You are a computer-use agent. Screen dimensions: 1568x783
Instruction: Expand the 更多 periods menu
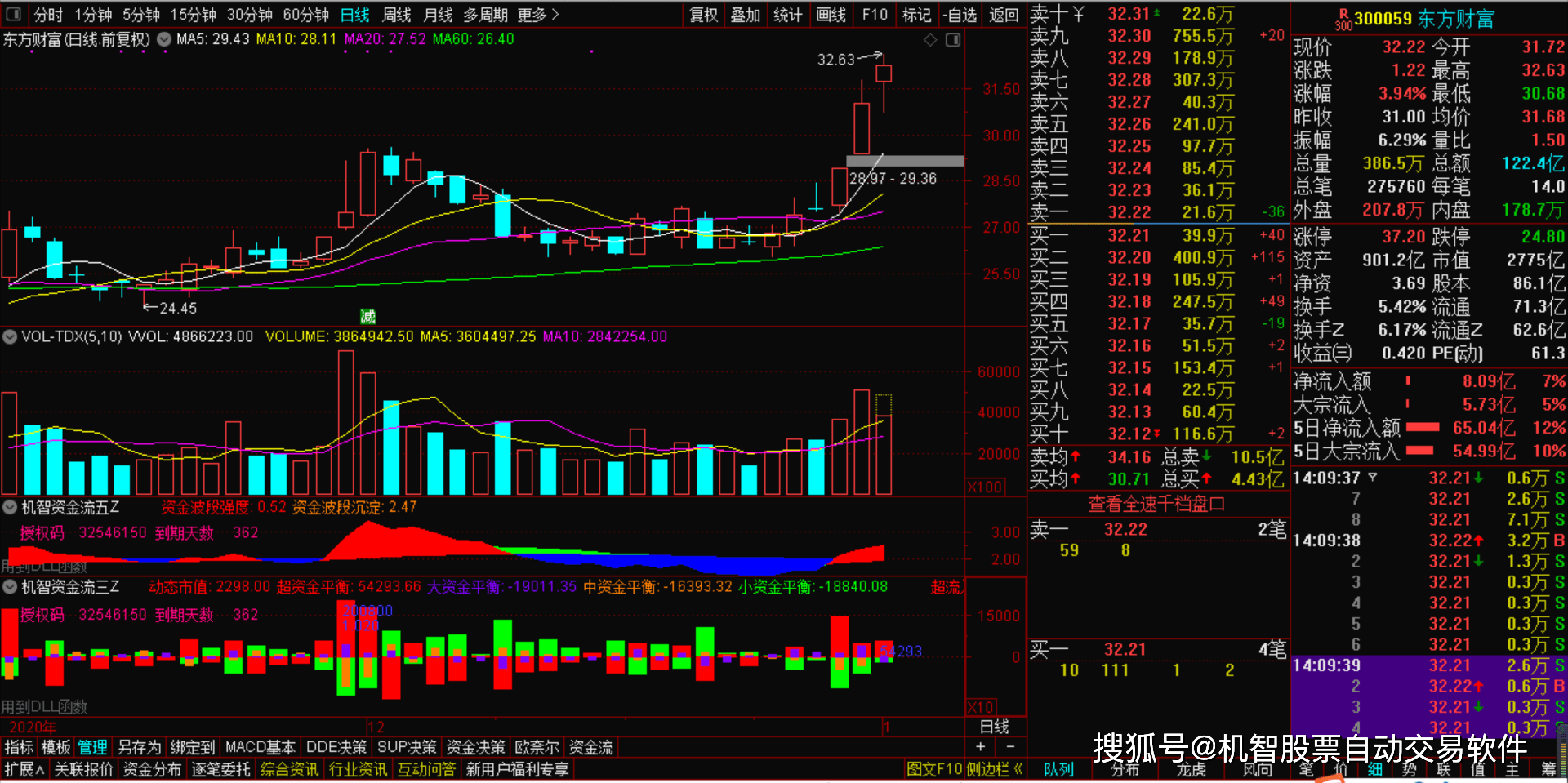pyautogui.click(x=538, y=15)
